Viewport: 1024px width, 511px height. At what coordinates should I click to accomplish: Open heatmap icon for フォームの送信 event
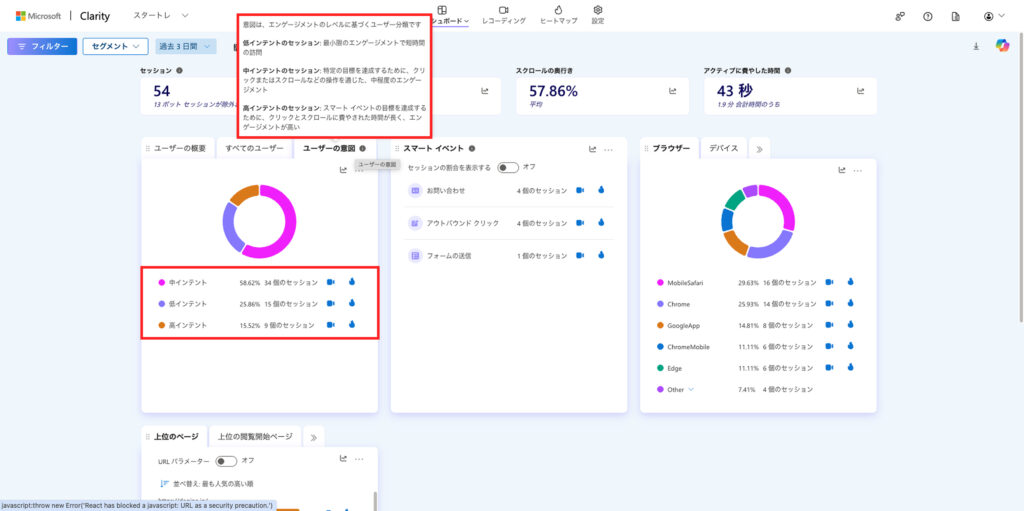(601, 256)
